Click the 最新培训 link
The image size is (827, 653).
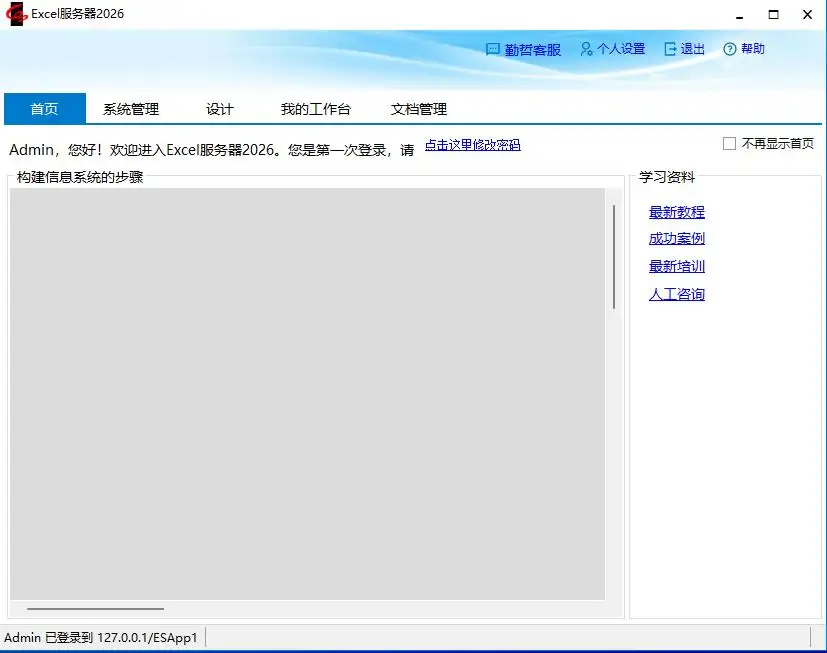(677, 266)
